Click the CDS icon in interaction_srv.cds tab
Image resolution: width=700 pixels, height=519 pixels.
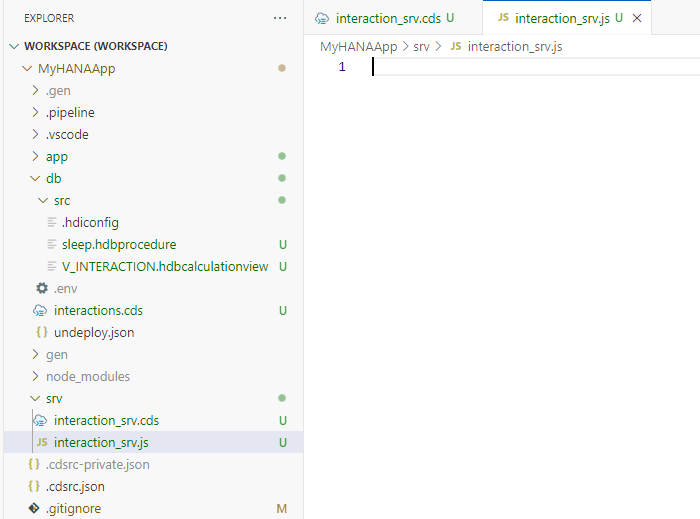coord(322,18)
